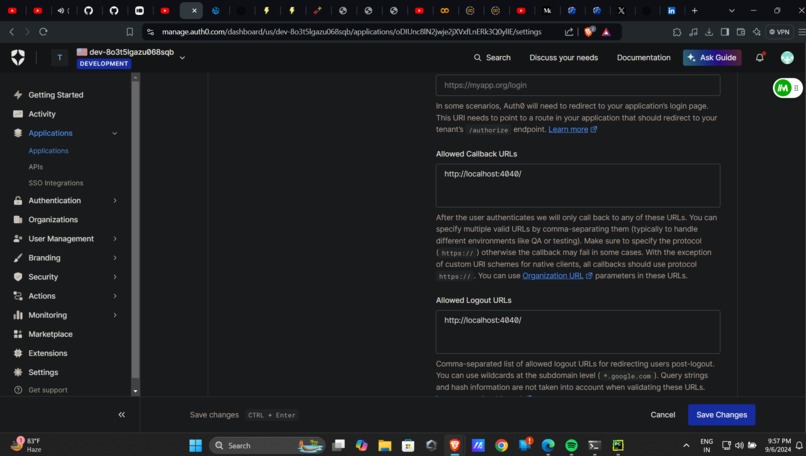Screen dimensions: 806x456
Task: Open the user profile avatar menu
Action: [787, 58]
